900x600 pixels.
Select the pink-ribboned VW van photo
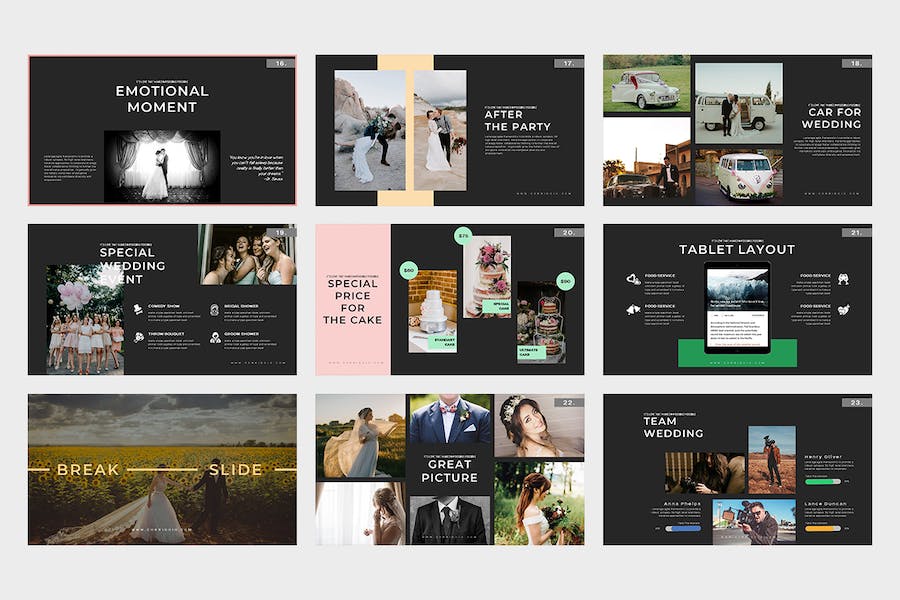[739, 177]
